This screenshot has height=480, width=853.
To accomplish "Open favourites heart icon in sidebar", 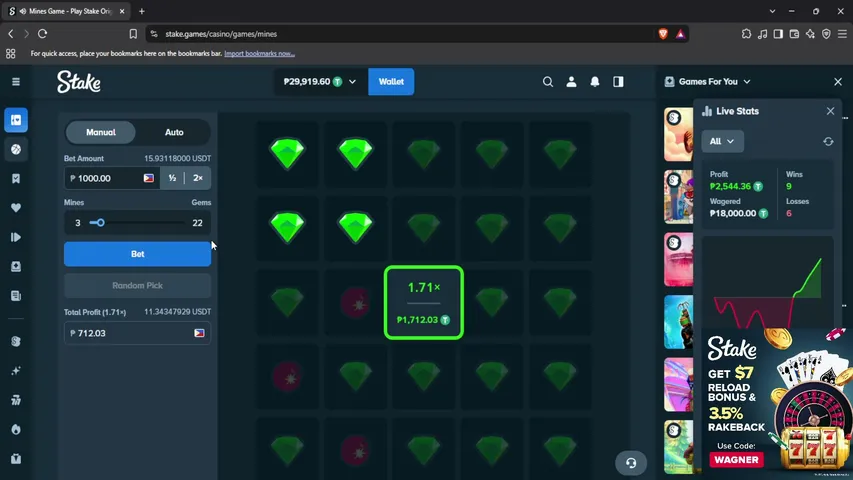I will 16,207.
